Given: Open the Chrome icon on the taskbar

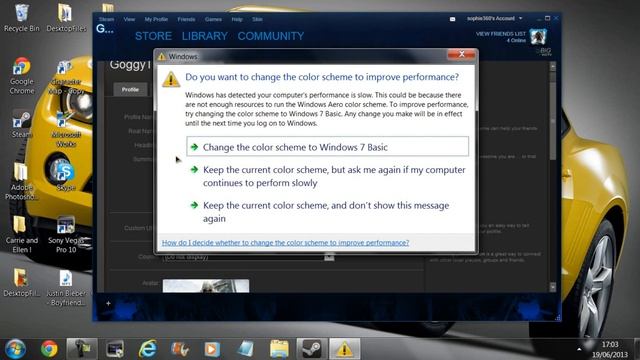Looking at the screenshot, I should click(x=49, y=349).
